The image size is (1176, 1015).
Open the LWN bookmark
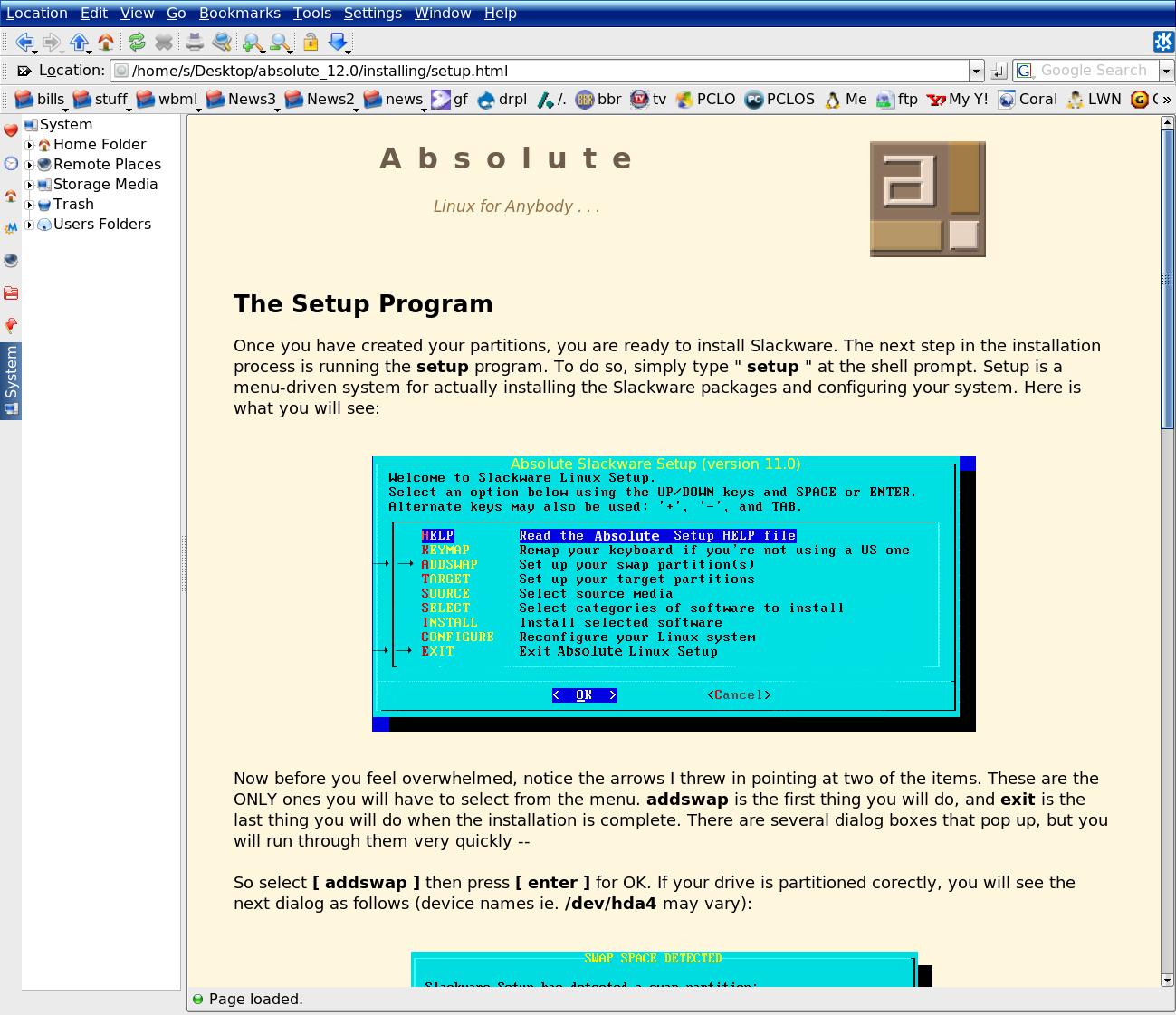pos(1094,100)
